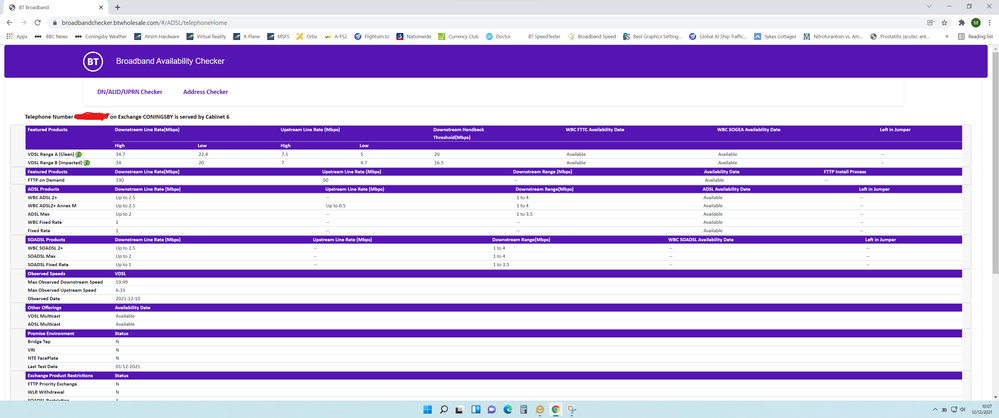
Task: Open the Apps shortcut in bookmarks bar
Action: coord(17,36)
